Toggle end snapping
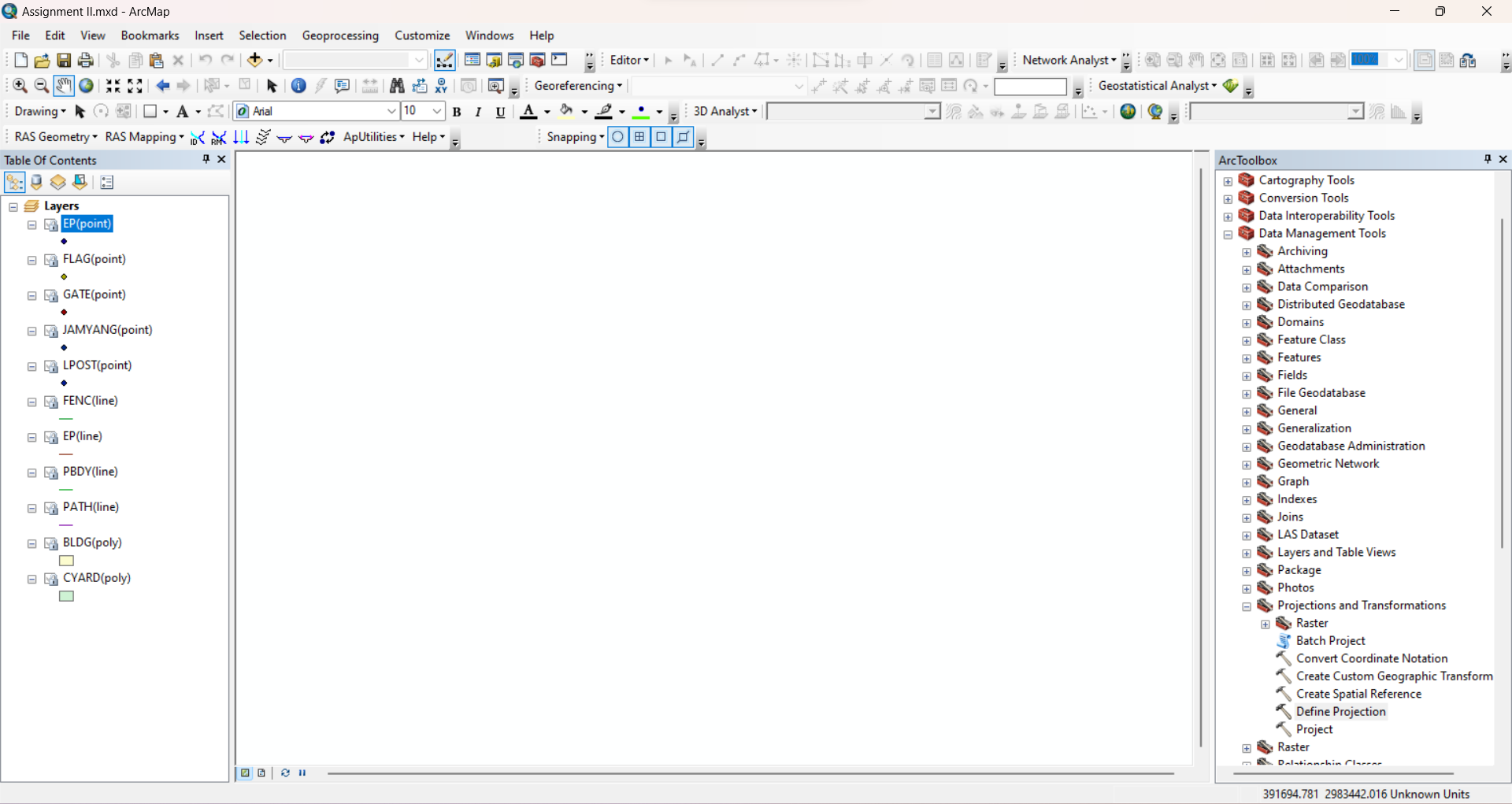1512x804 pixels. 639,137
